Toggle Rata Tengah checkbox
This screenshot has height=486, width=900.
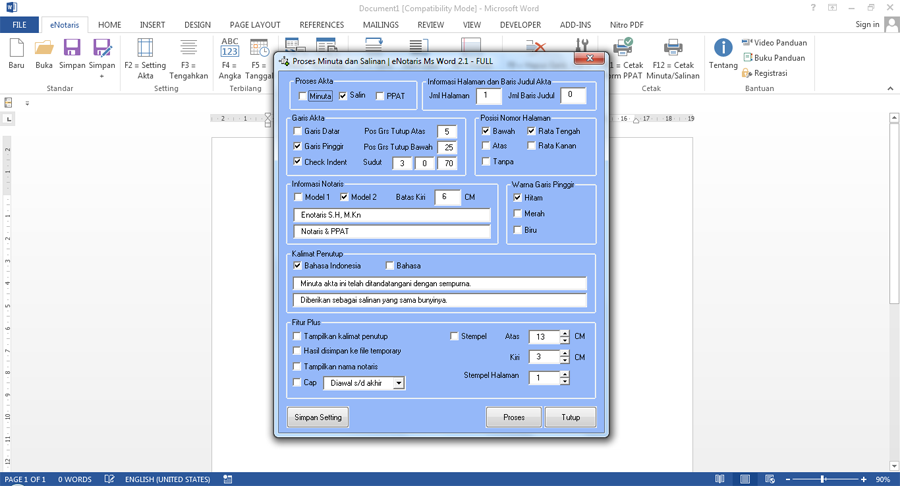click(x=531, y=131)
